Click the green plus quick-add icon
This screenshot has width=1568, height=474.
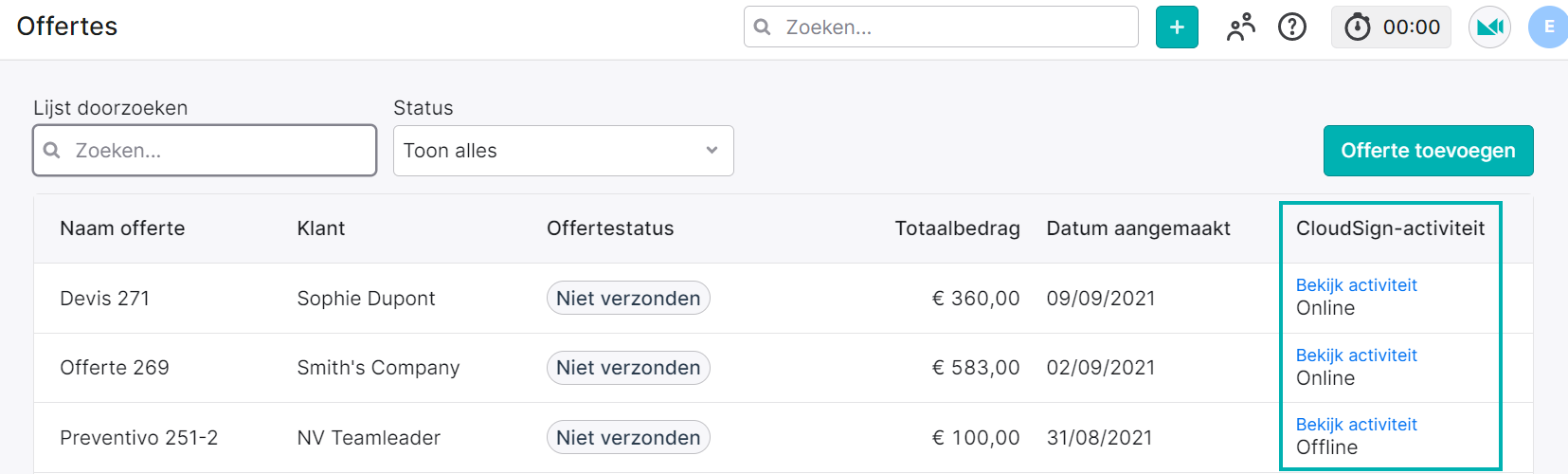click(x=1177, y=27)
